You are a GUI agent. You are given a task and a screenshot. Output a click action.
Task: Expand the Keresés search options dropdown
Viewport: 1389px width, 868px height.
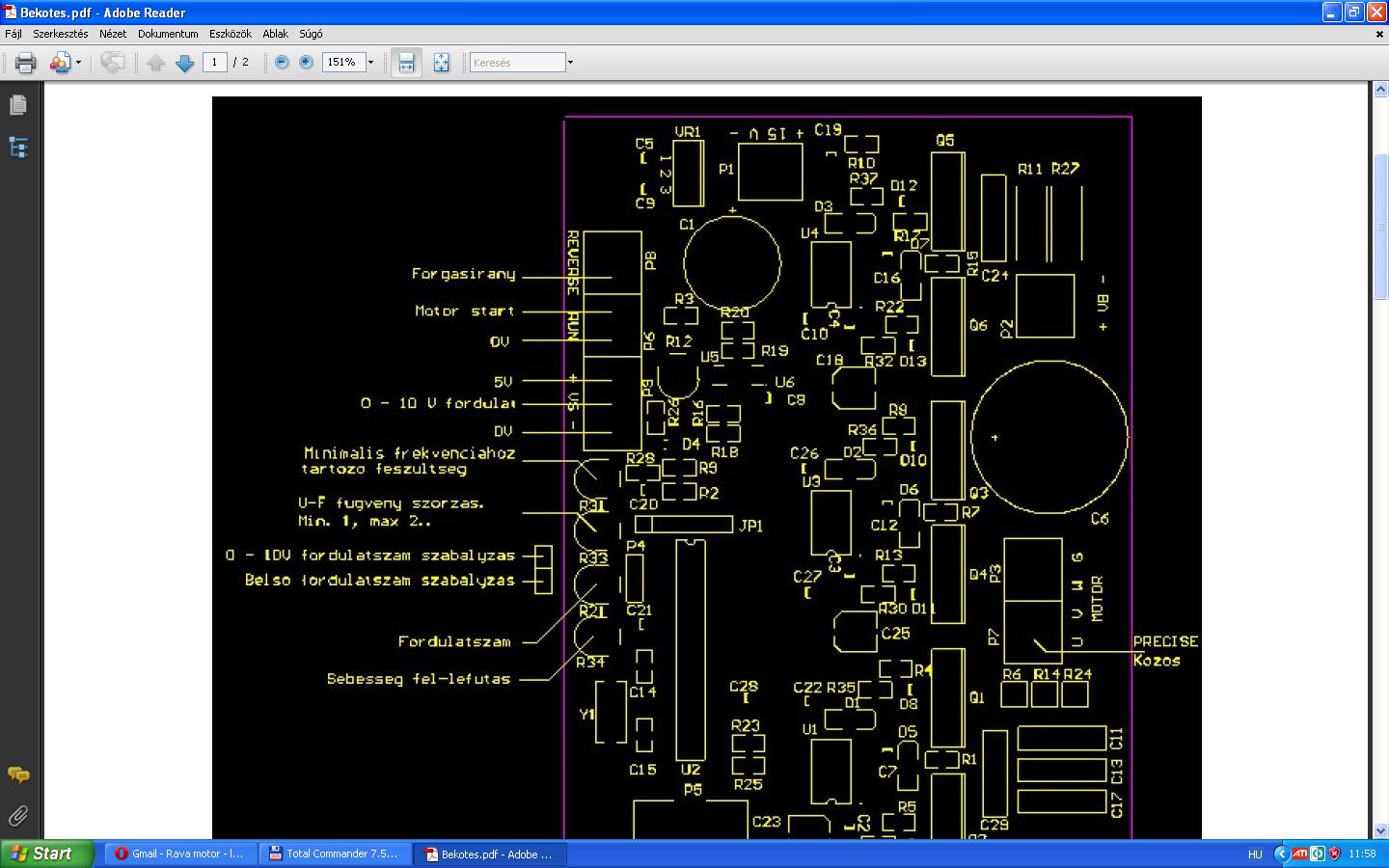570,63
